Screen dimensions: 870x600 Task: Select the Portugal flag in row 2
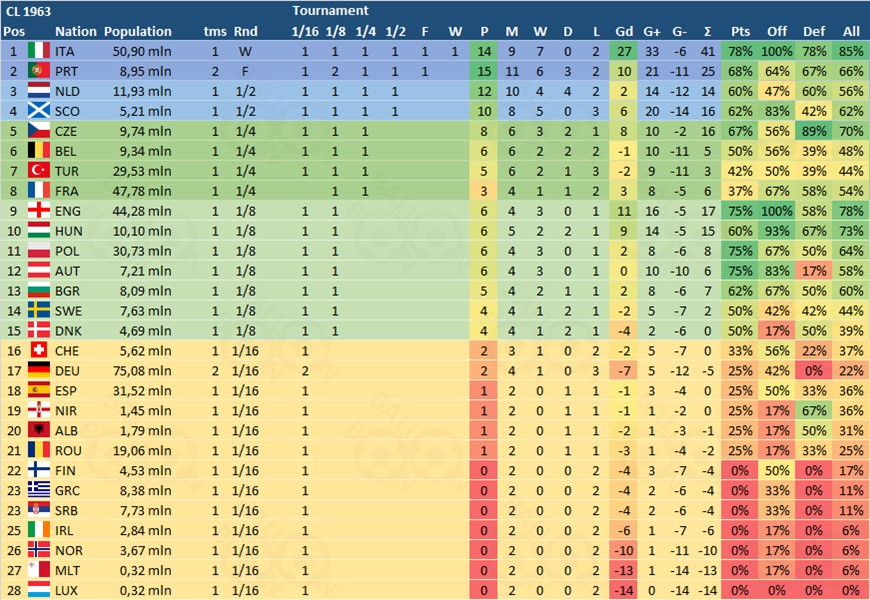pyautogui.click(x=39, y=71)
